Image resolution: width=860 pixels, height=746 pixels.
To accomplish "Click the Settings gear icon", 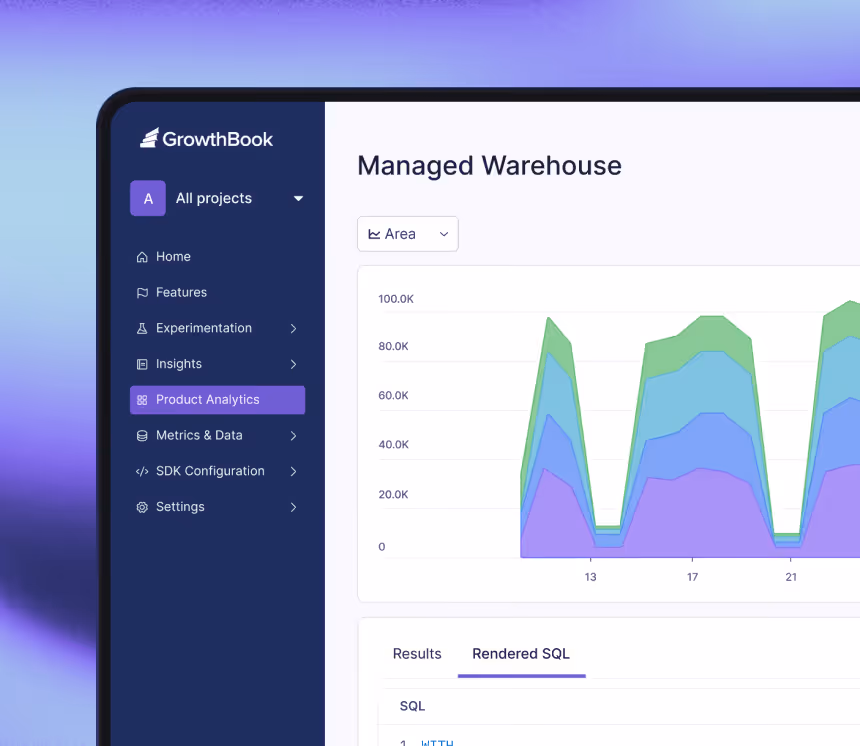I will (x=142, y=507).
